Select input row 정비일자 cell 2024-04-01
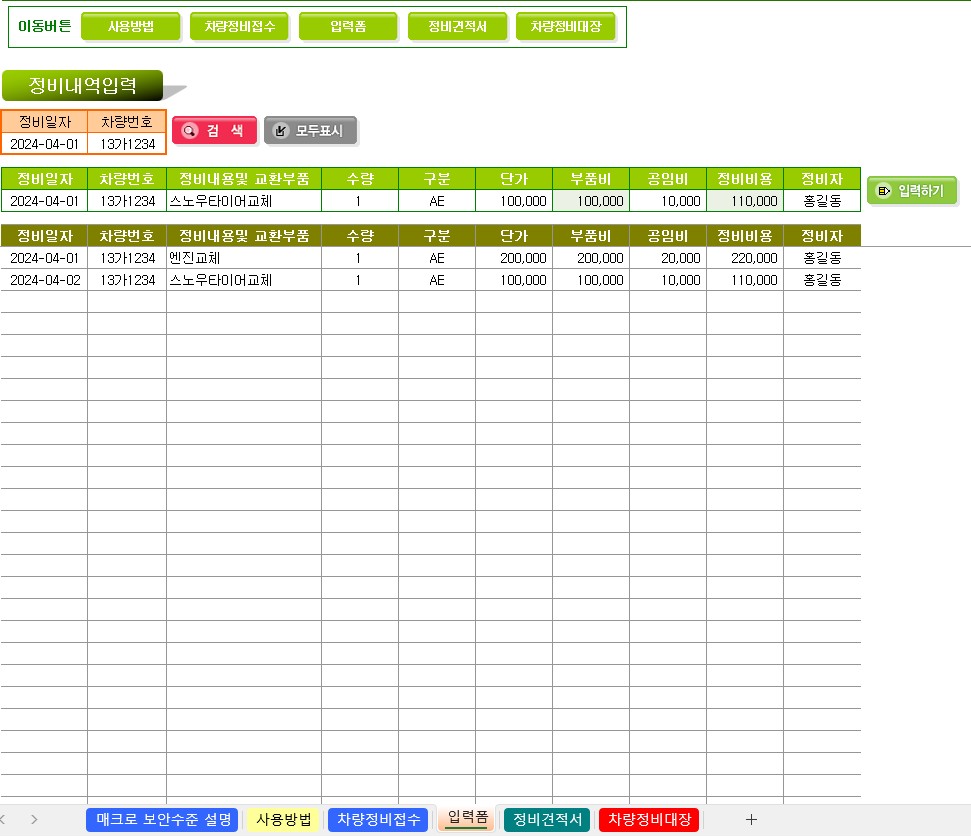Screen dimensions: 971x837 click(x=45, y=201)
